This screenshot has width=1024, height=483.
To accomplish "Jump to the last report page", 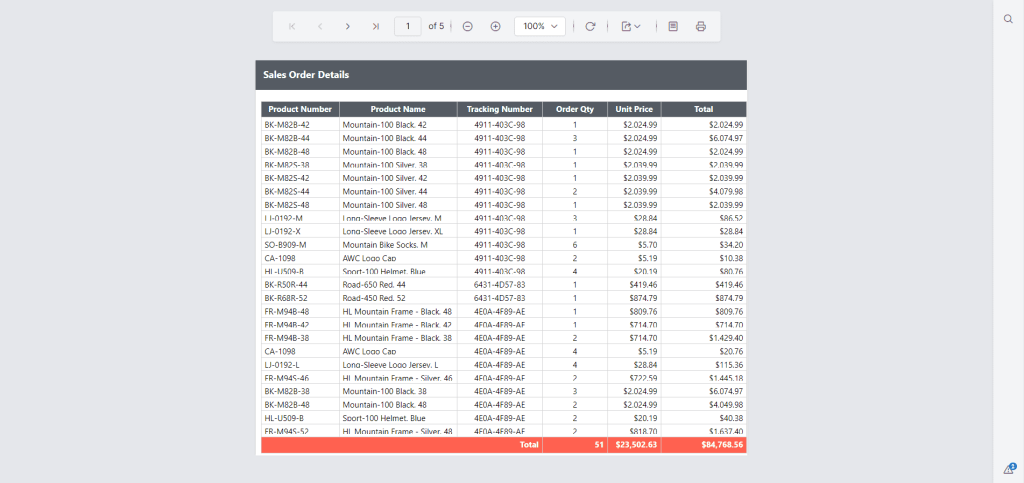I will (x=376, y=26).
